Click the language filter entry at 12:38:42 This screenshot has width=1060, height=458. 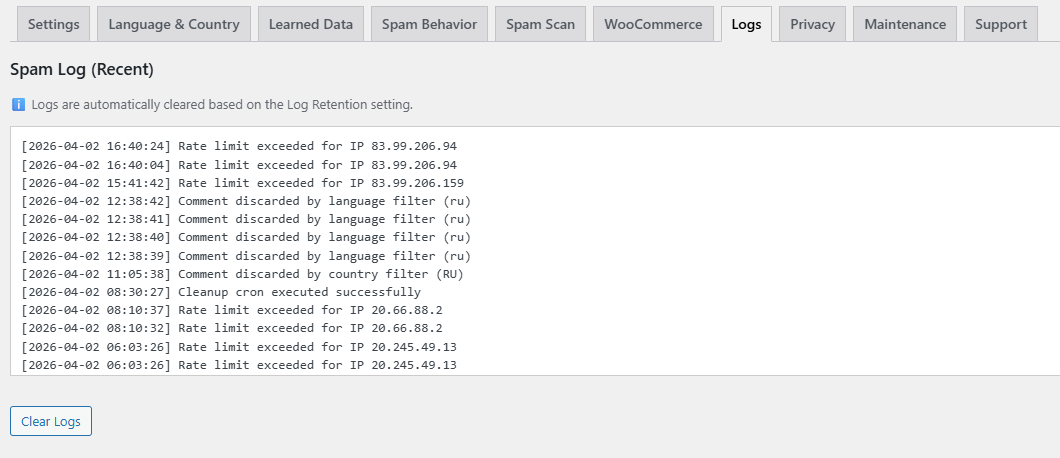pyautogui.click(x=245, y=201)
